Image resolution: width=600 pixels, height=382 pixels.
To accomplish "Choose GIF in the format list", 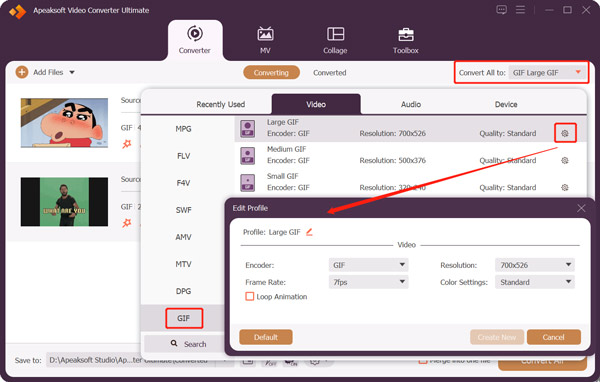I will [184, 318].
